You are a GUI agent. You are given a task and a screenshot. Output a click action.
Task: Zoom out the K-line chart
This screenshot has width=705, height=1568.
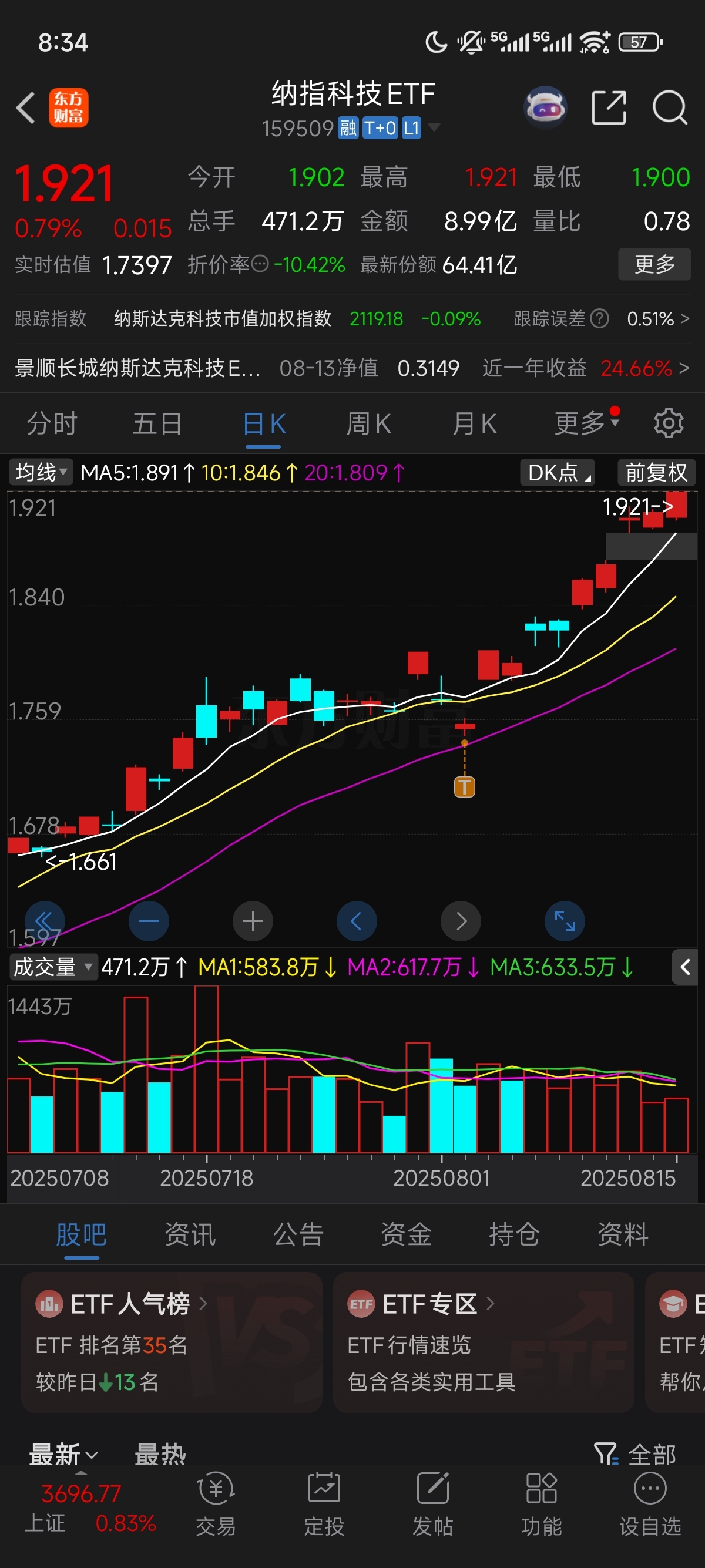coord(149,921)
